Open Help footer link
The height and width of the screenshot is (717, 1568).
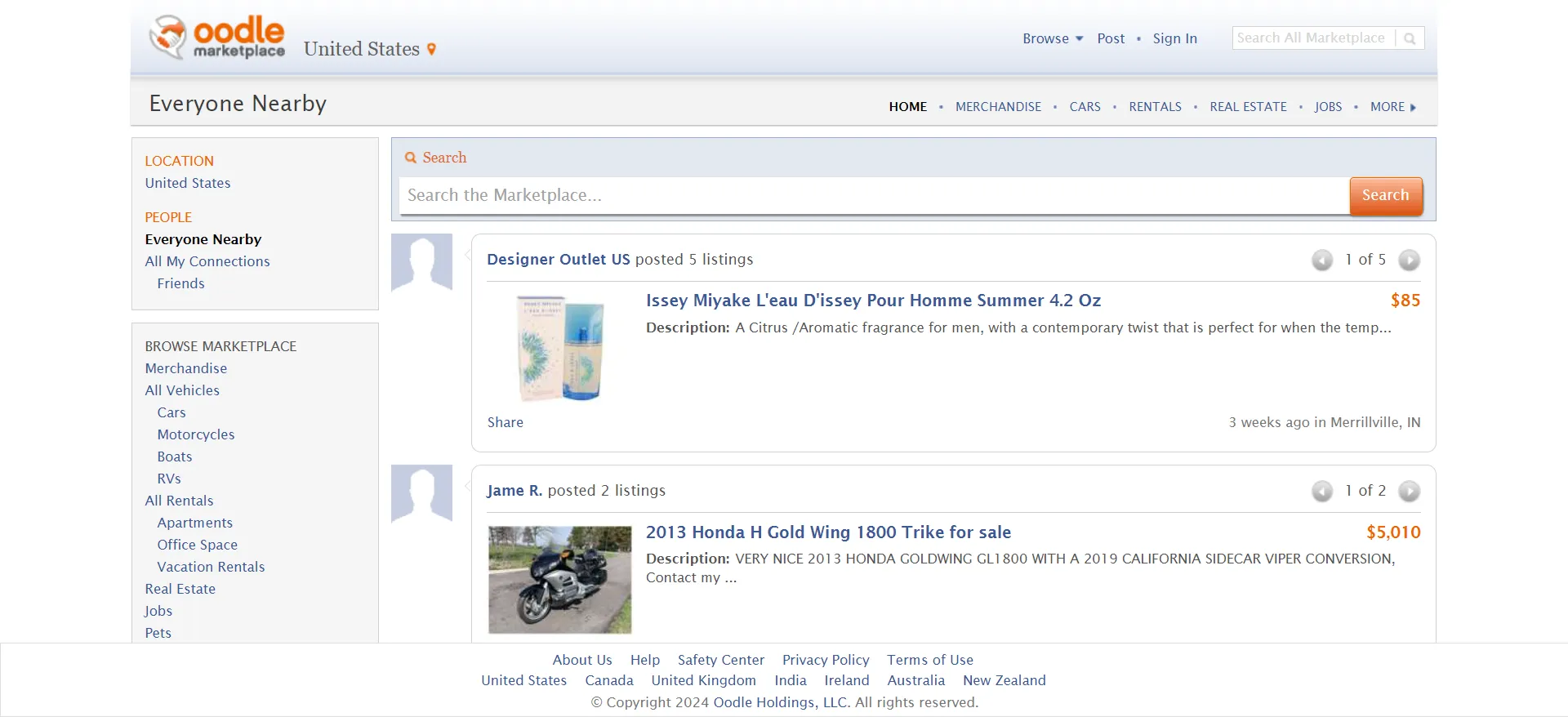coord(645,661)
